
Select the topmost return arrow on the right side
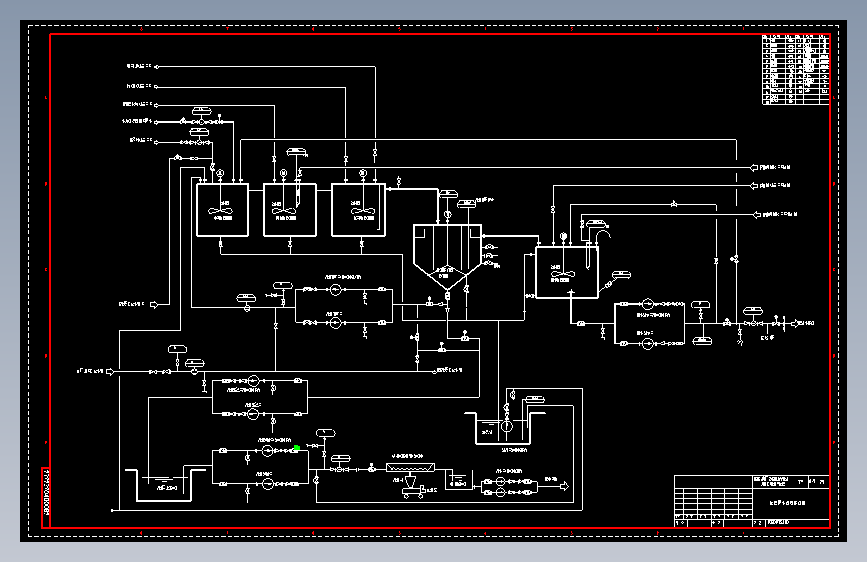click(754, 167)
